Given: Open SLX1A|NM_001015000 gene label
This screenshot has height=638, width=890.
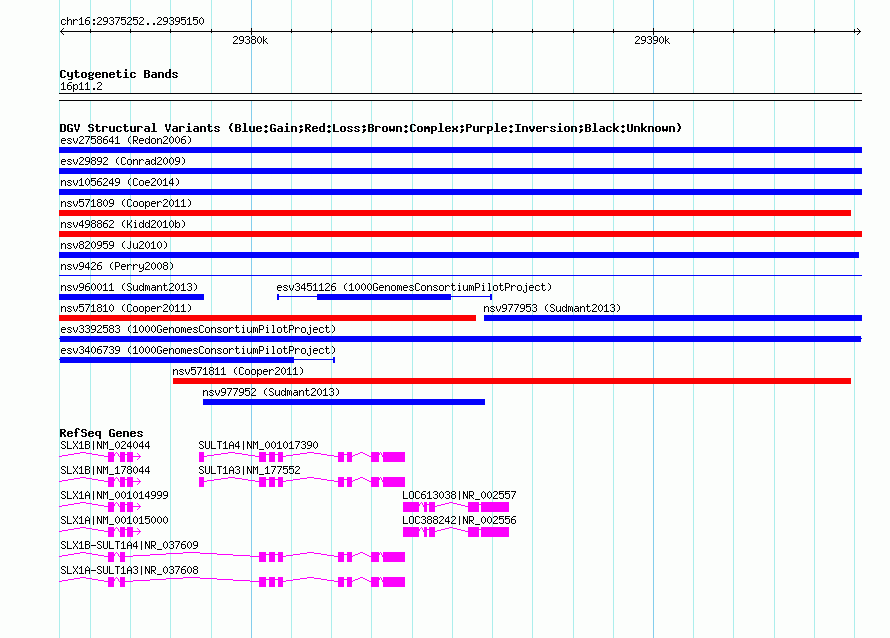Looking at the screenshot, I should pyautogui.click(x=114, y=520).
